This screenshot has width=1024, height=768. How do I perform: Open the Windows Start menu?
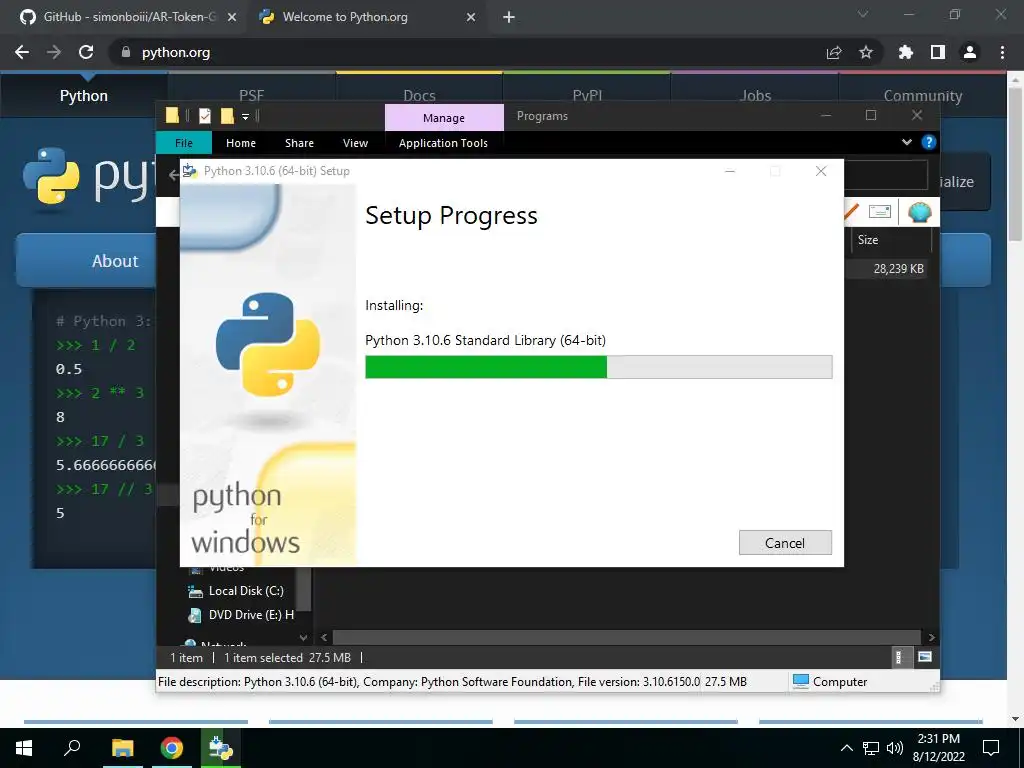coord(24,748)
